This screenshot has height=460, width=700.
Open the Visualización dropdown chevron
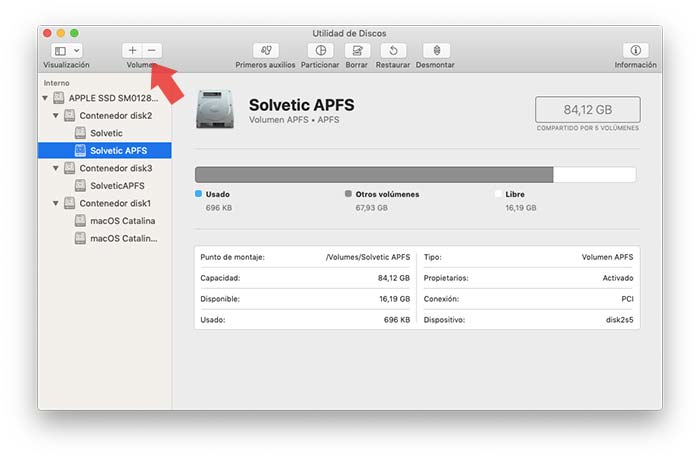(x=77, y=51)
